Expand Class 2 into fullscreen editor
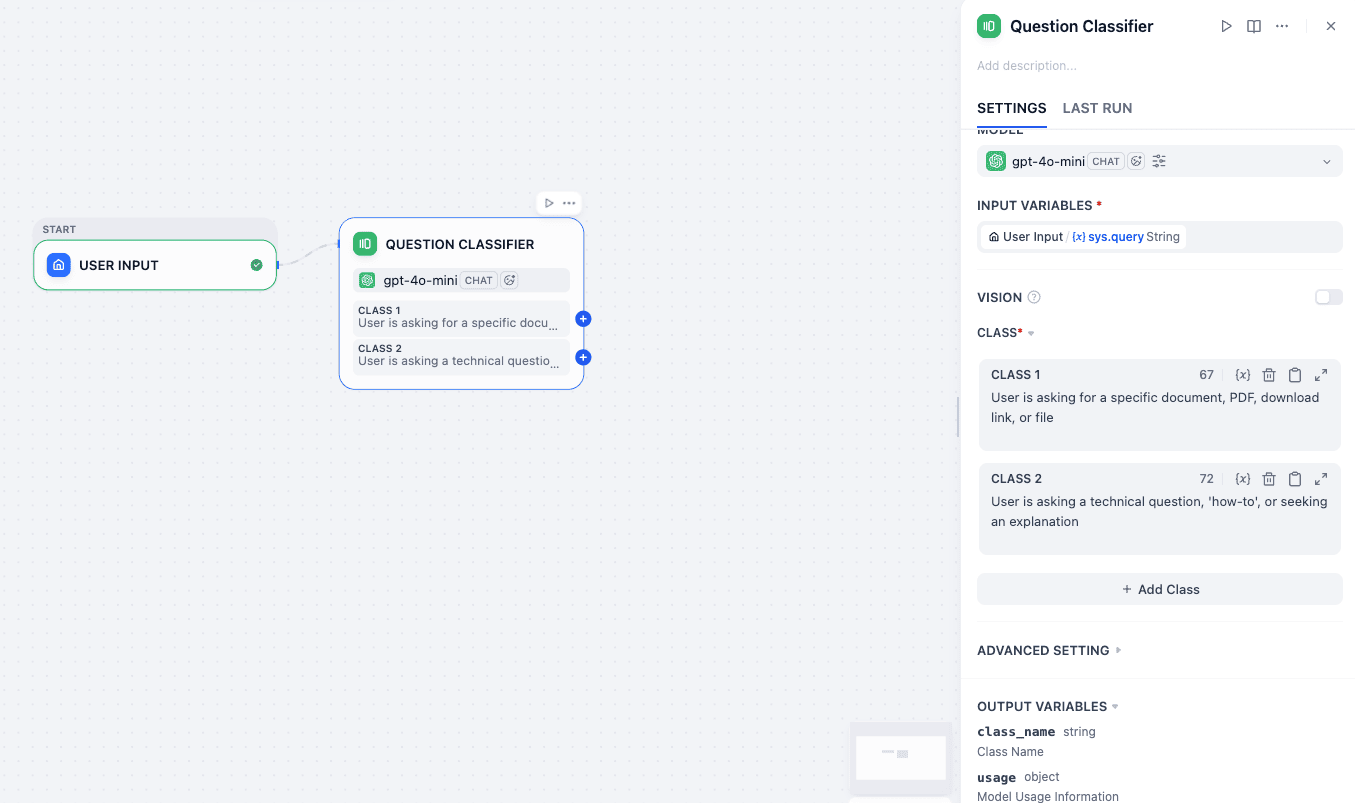 tap(1320, 478)
